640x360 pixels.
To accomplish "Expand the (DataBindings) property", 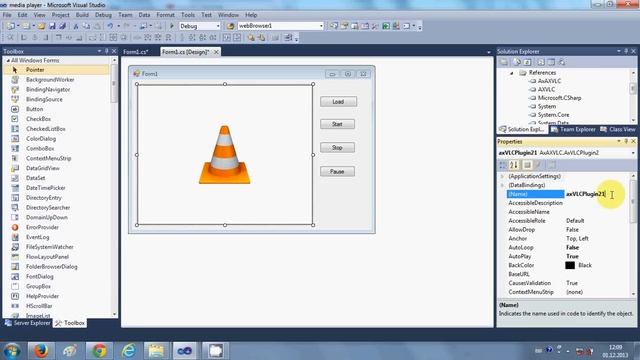I will [x=502, y=185].
